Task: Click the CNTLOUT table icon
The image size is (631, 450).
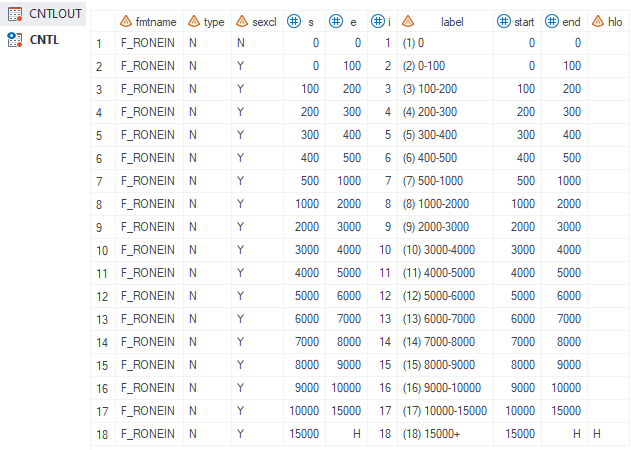Action: pyautogui.click(x=15, y=14)
